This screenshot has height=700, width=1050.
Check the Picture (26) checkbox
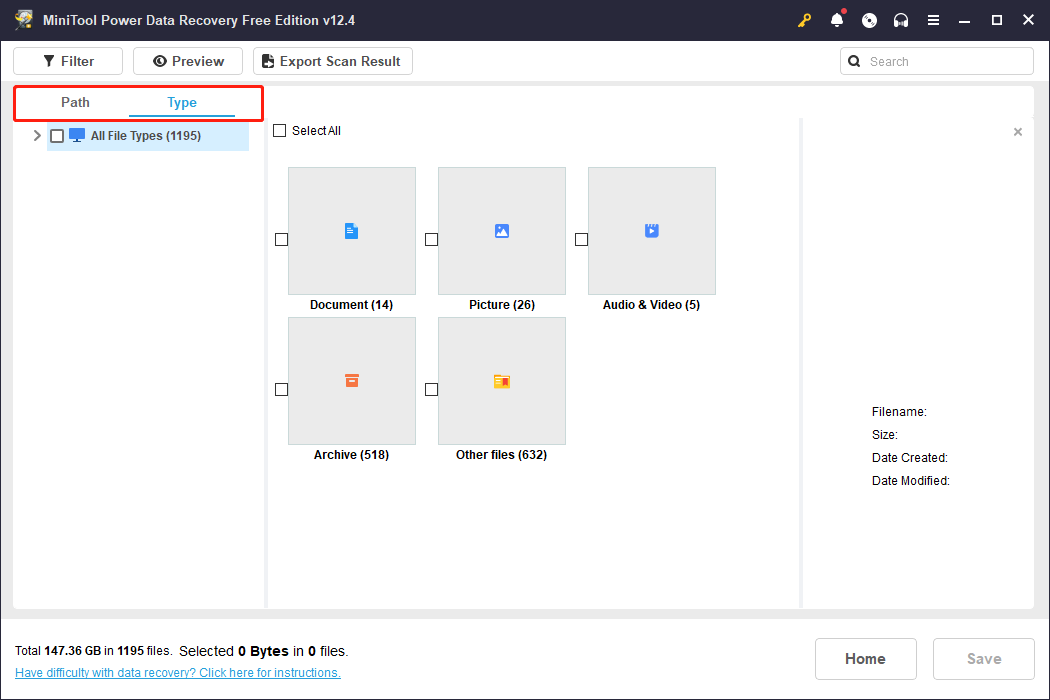[431, 239]
